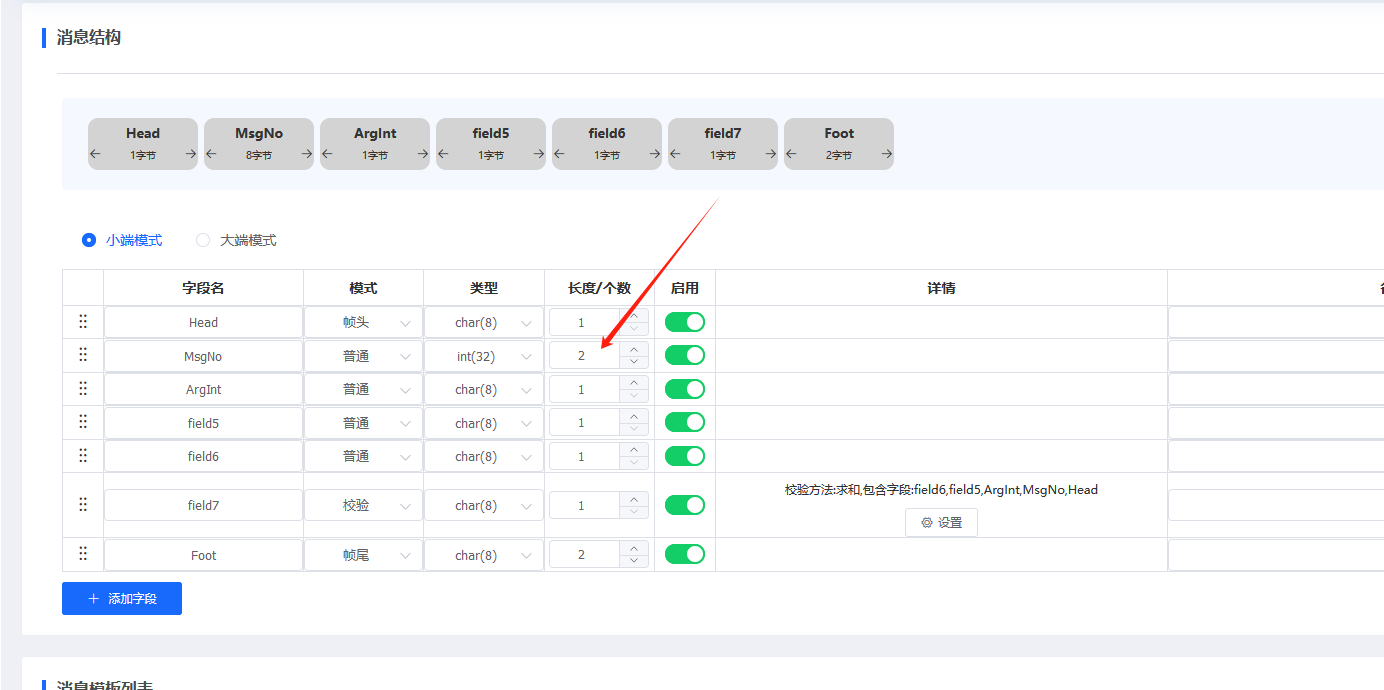This screenshot has width=1384, height=690.
Task: Decrease Foot length with down stepper
Action: tap(634, 561)
